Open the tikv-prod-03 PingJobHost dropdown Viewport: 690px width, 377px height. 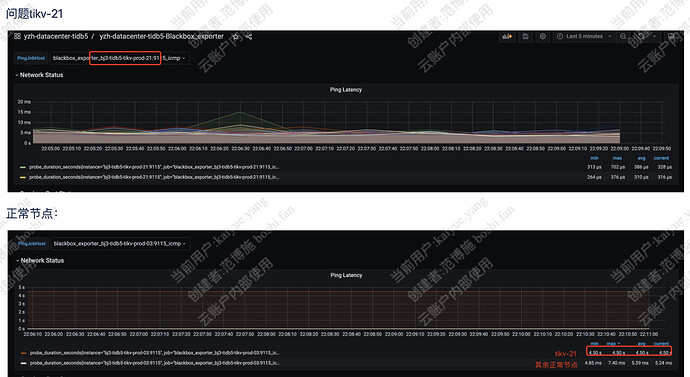point(120,243)
